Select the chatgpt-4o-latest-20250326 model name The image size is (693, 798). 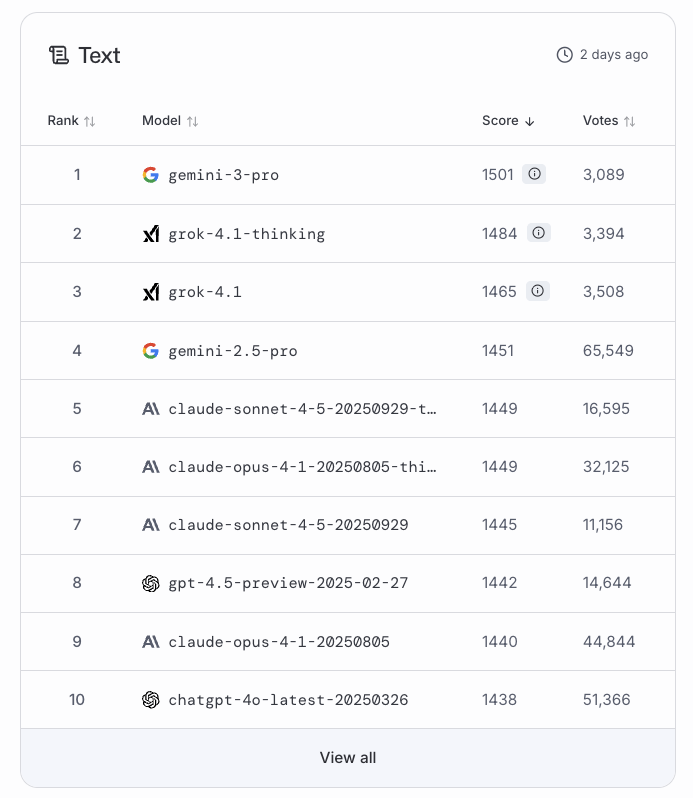tap(288, 700)
